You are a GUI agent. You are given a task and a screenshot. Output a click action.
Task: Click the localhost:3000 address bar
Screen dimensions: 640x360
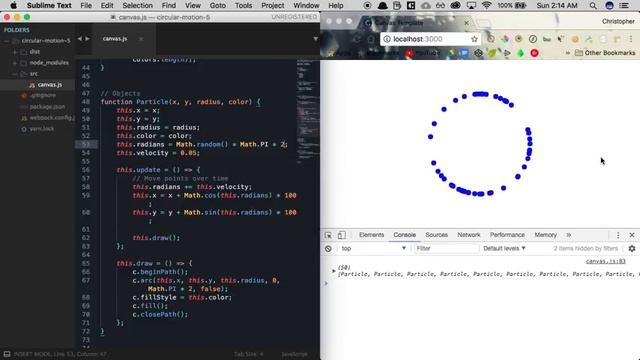pos(430,39)
